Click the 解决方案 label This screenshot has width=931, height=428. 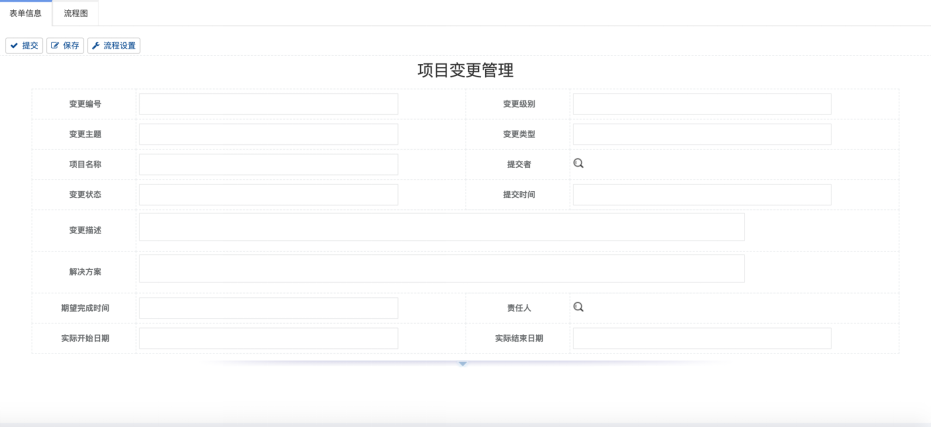click(85, 272)
